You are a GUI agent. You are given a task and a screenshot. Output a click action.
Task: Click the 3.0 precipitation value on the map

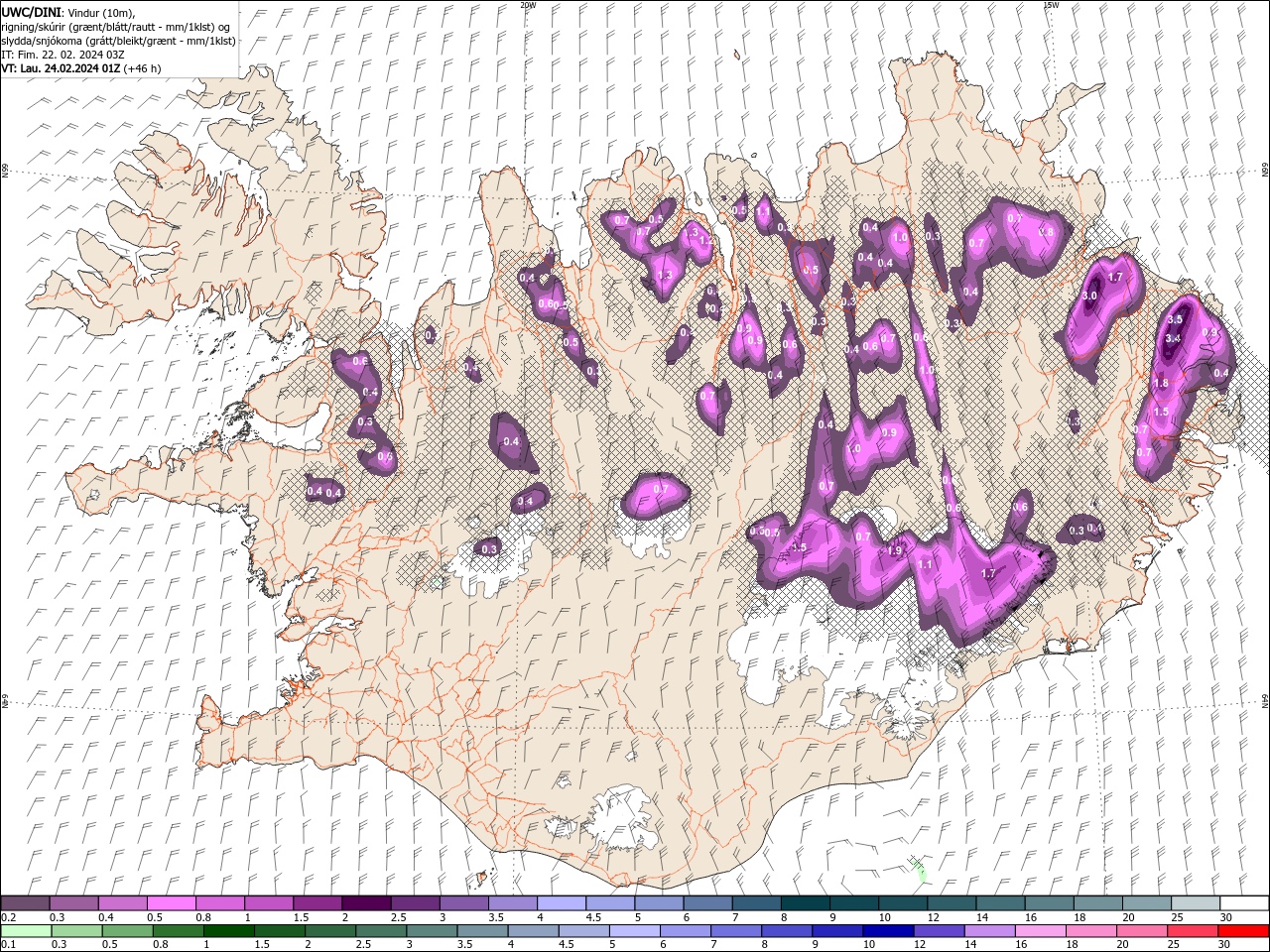[1089, 296]
